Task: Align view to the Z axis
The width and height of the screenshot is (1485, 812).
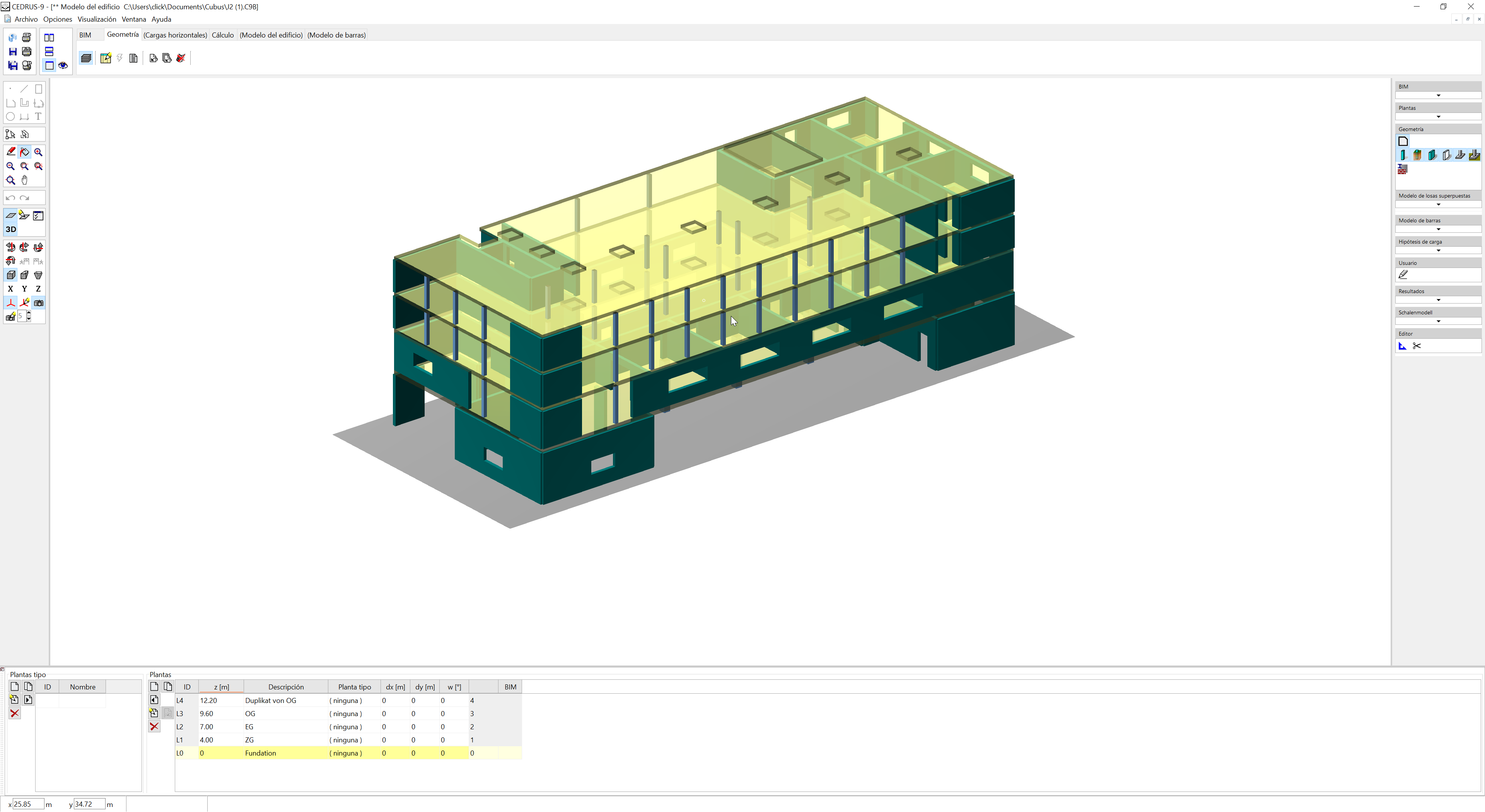Action: click(38, 289)
